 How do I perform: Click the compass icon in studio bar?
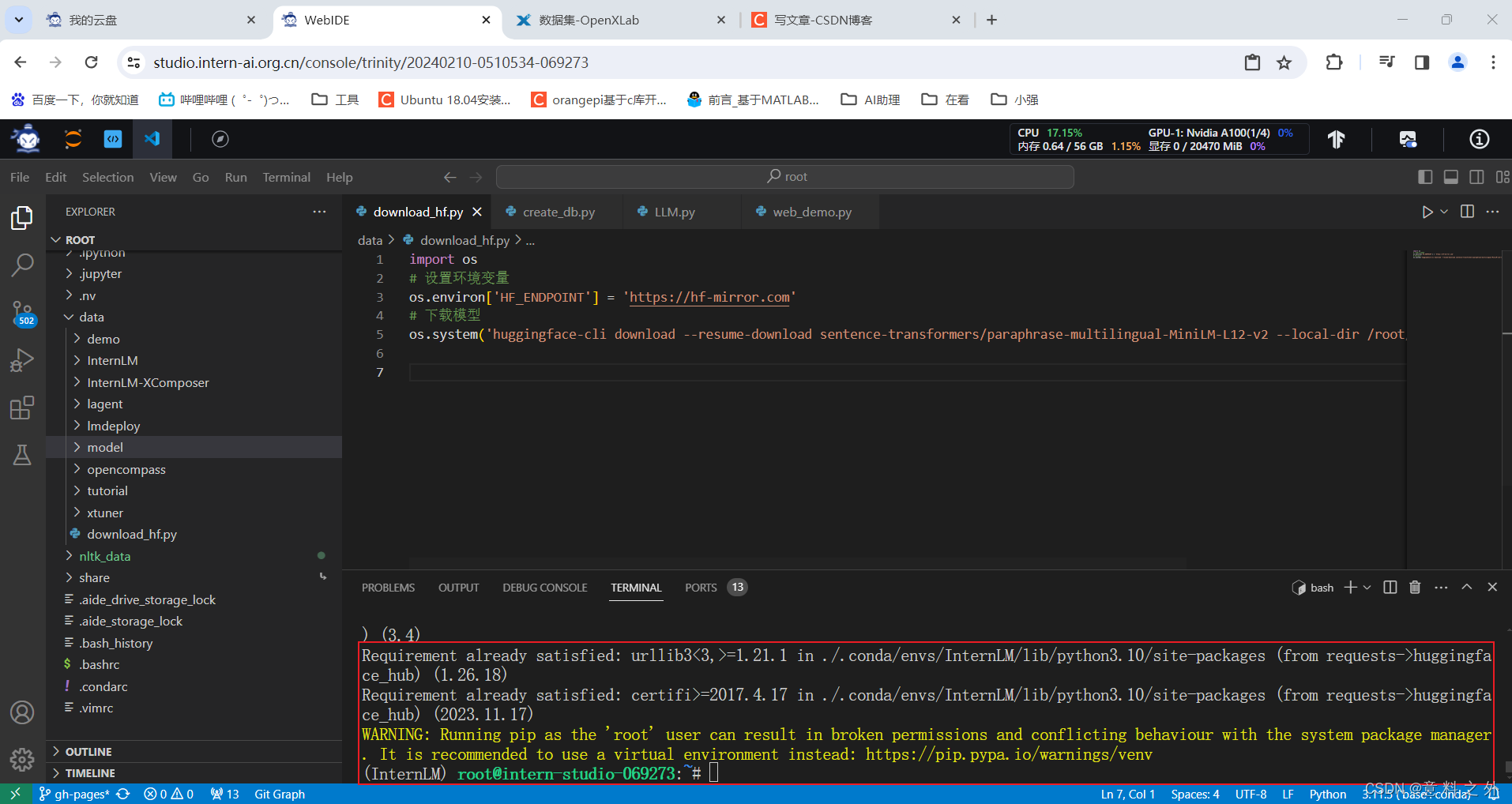click(x=220, y=139)
